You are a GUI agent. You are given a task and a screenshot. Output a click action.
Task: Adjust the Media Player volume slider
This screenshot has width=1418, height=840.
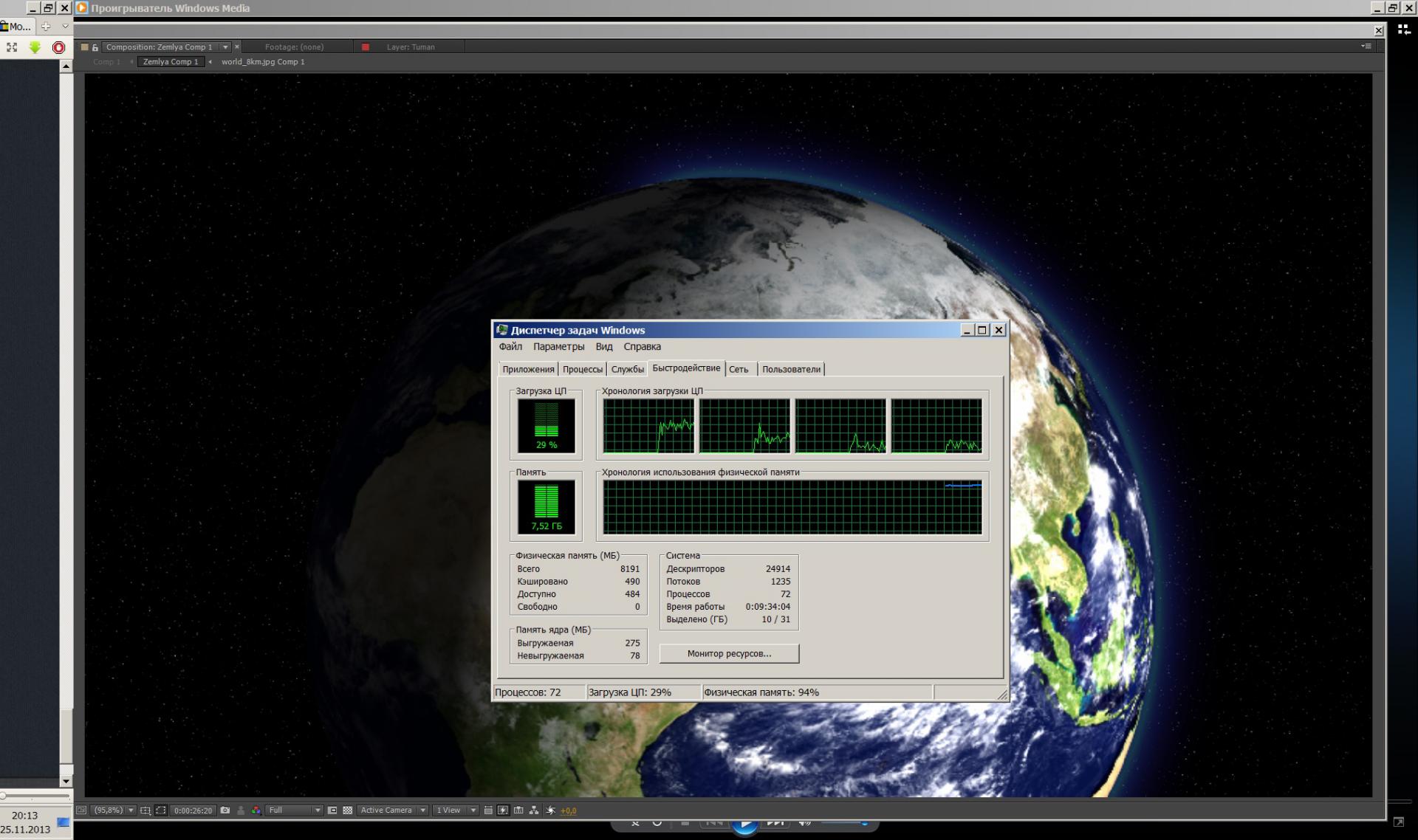844,822
